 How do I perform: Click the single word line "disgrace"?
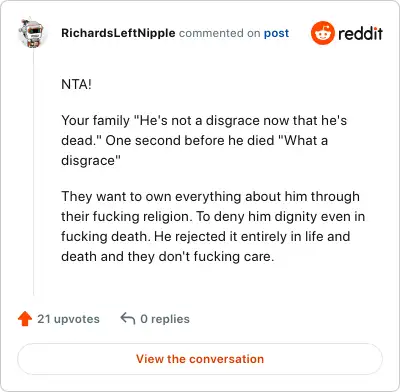click(91, 161)
